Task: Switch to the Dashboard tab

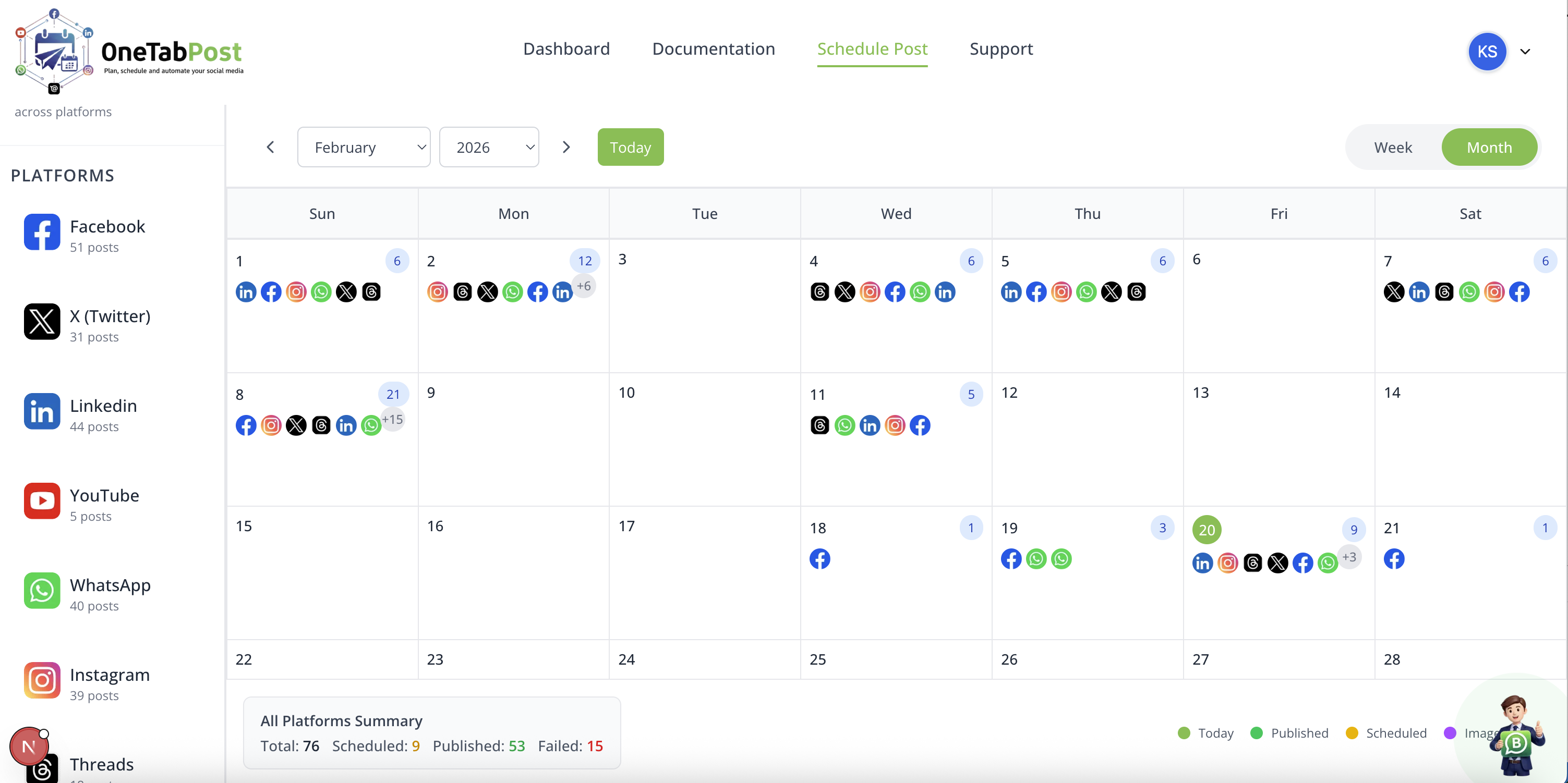Action: point(565,48)
